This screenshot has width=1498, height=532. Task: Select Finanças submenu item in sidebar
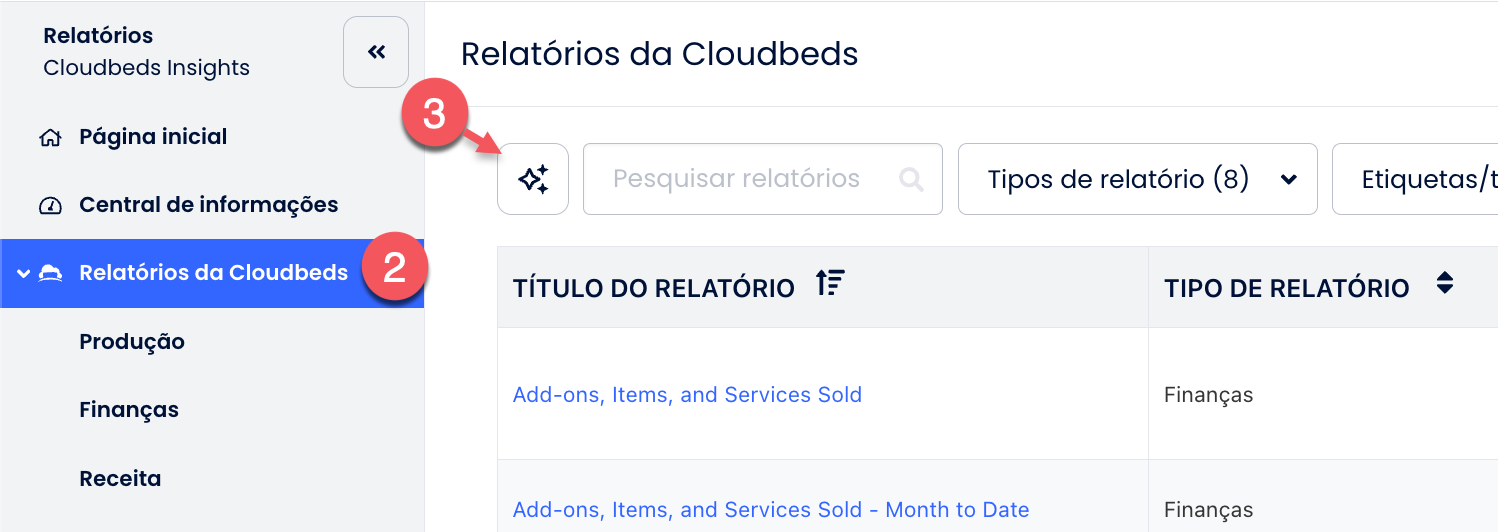[129, 410]
